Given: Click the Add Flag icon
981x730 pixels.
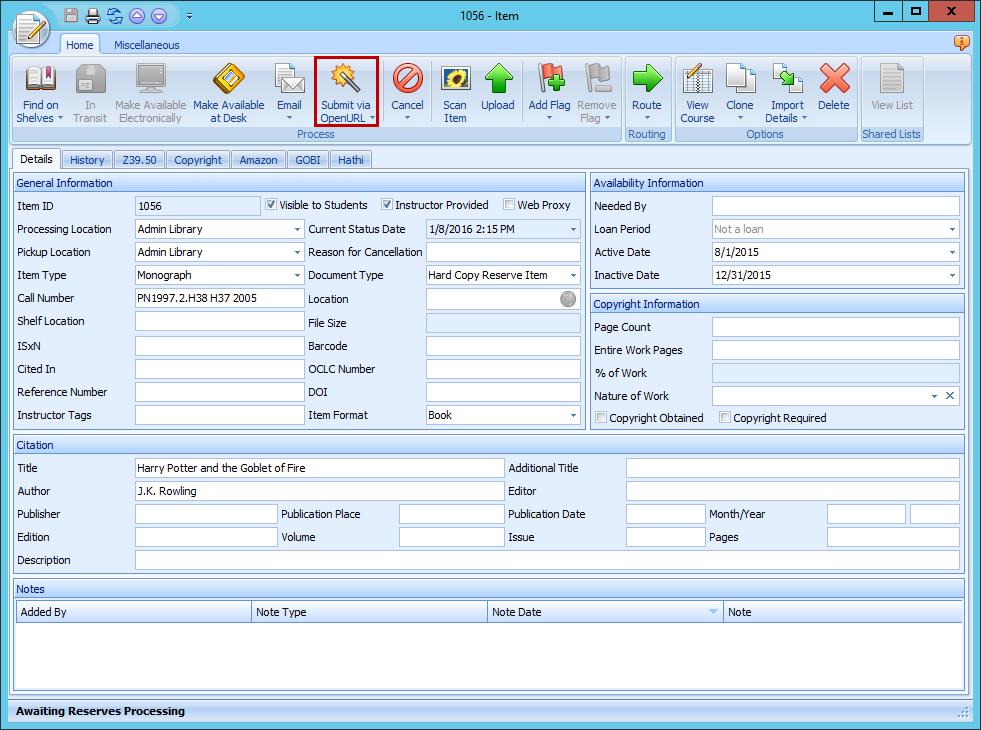Looking at the screenshot, I should (550, 80).
